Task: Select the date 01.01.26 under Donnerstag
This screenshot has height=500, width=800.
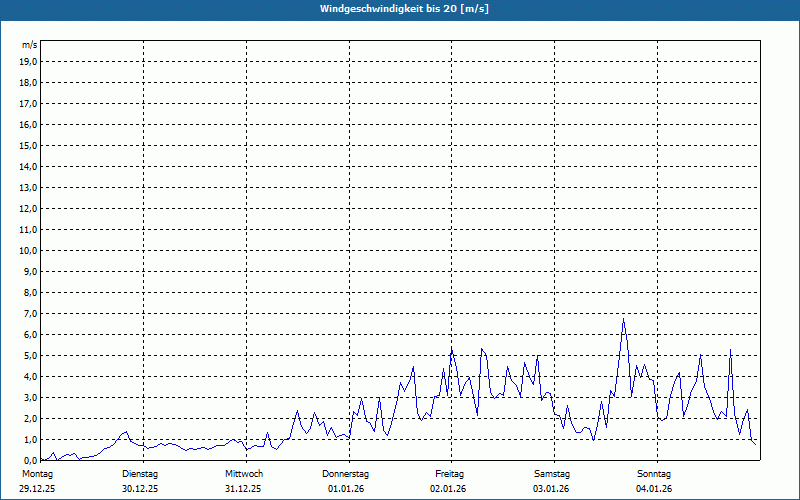Action: [346, 489]
